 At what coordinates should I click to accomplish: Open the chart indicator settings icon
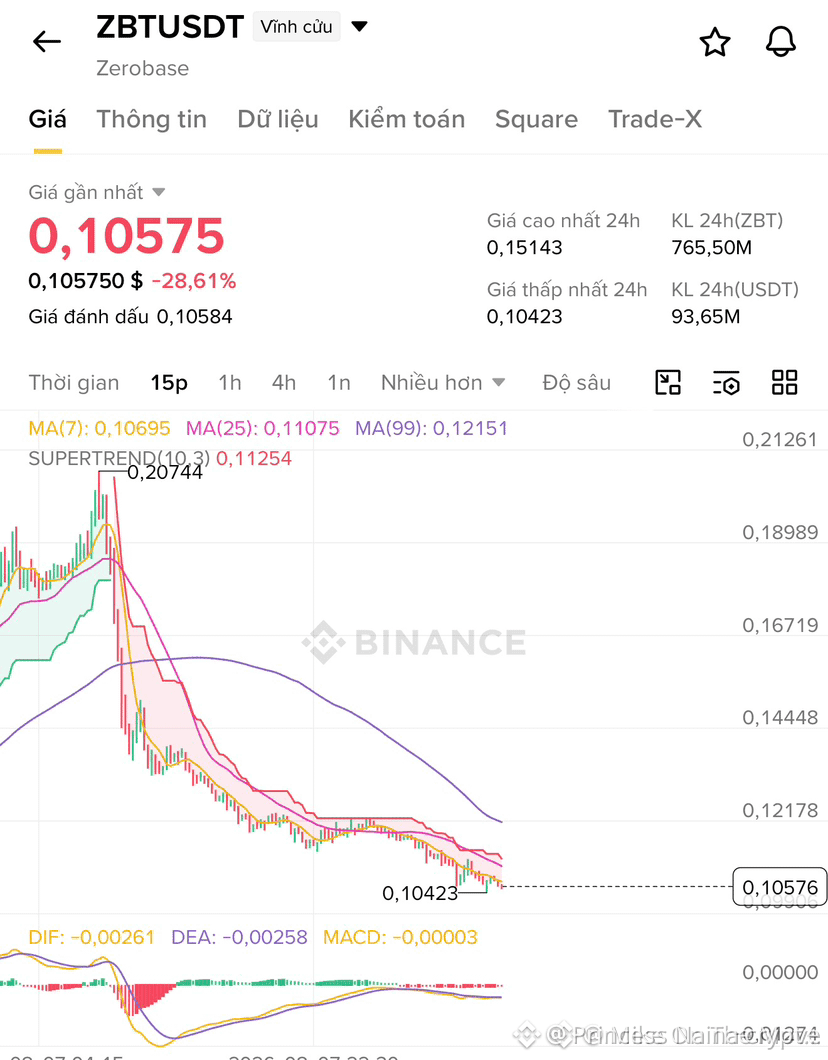click(x=726, y=383)
